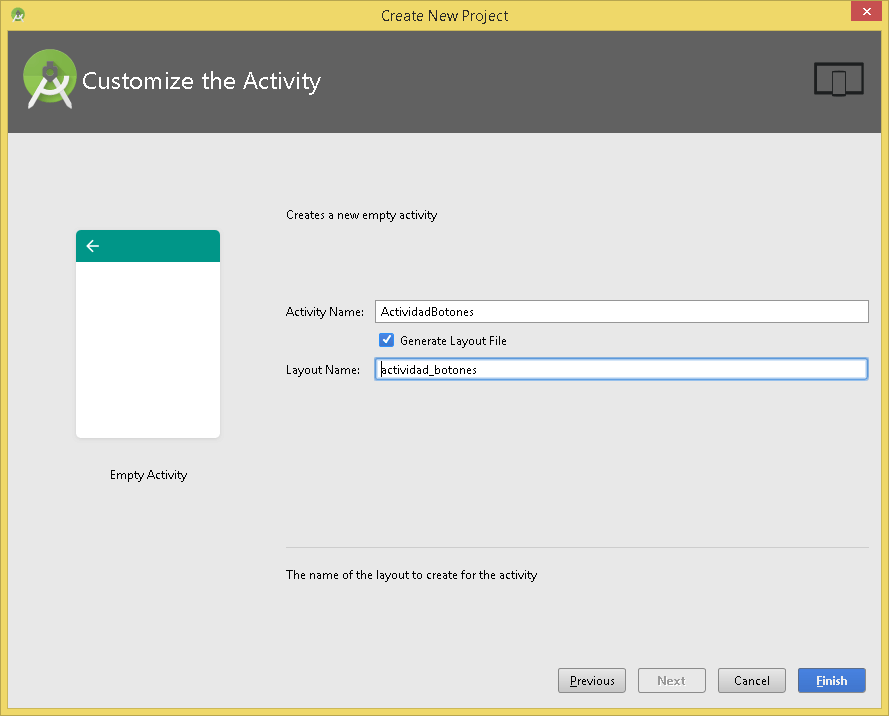The width and height of the screenshot is (889, 716).
Task: Click the back arrow in activity preview
Action: click(x=92, y=246)
